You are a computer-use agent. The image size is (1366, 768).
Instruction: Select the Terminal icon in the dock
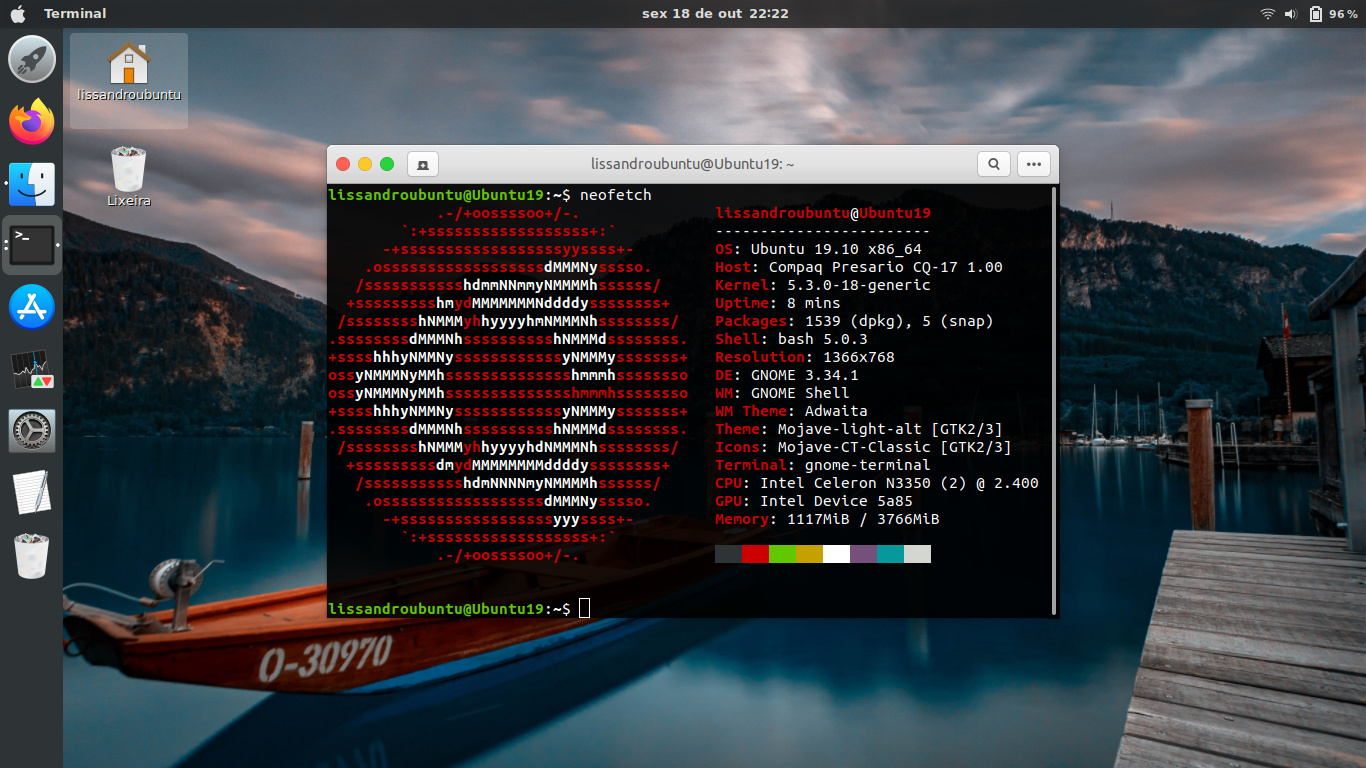[32, 245]
